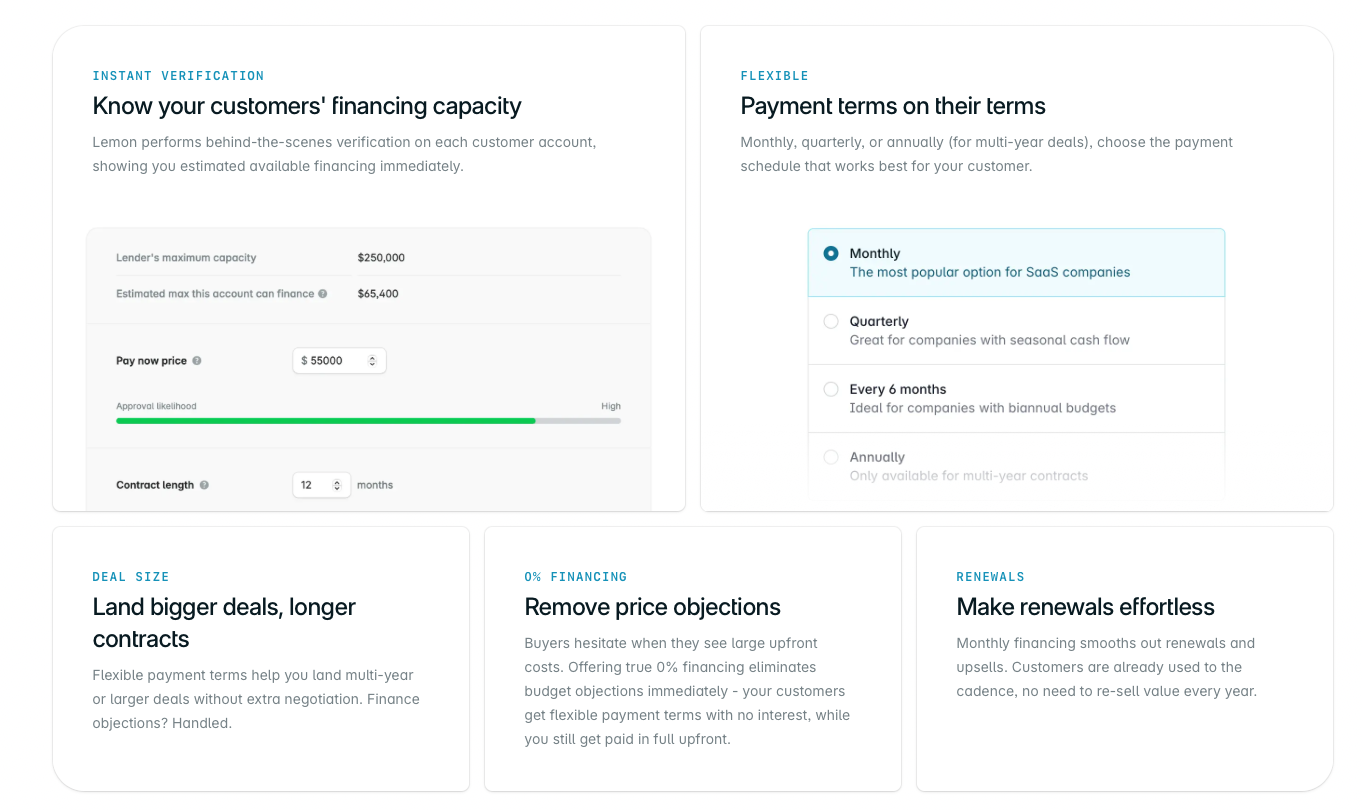
Task: Click the highlighted Monthly option card
Action: pos(1016,262)
